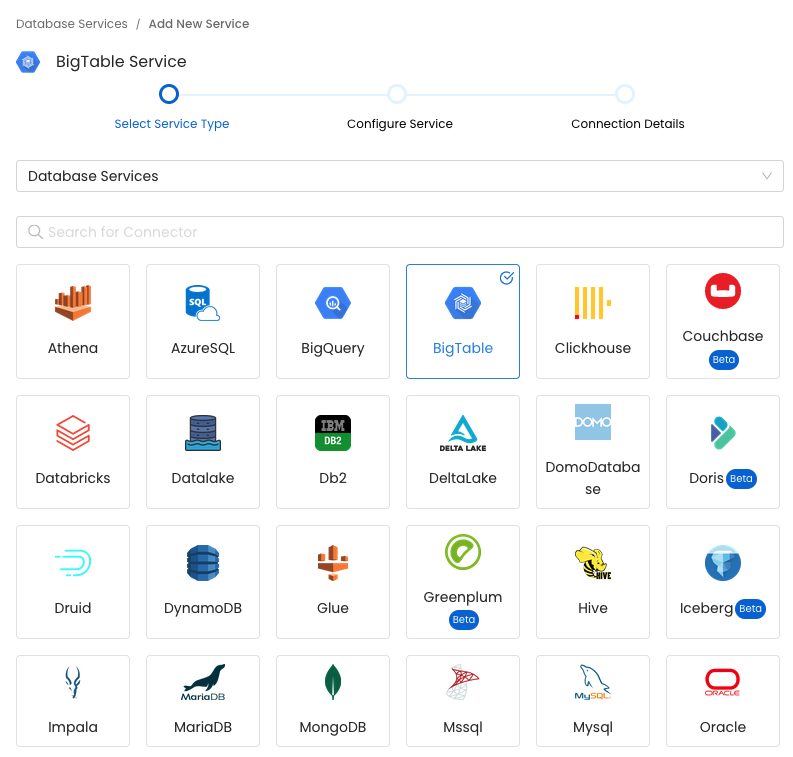The height and width of the screenshot is (757, 793).
Task: Deselect the checked BigTable tile checkmark
Action: coord(506,278)
